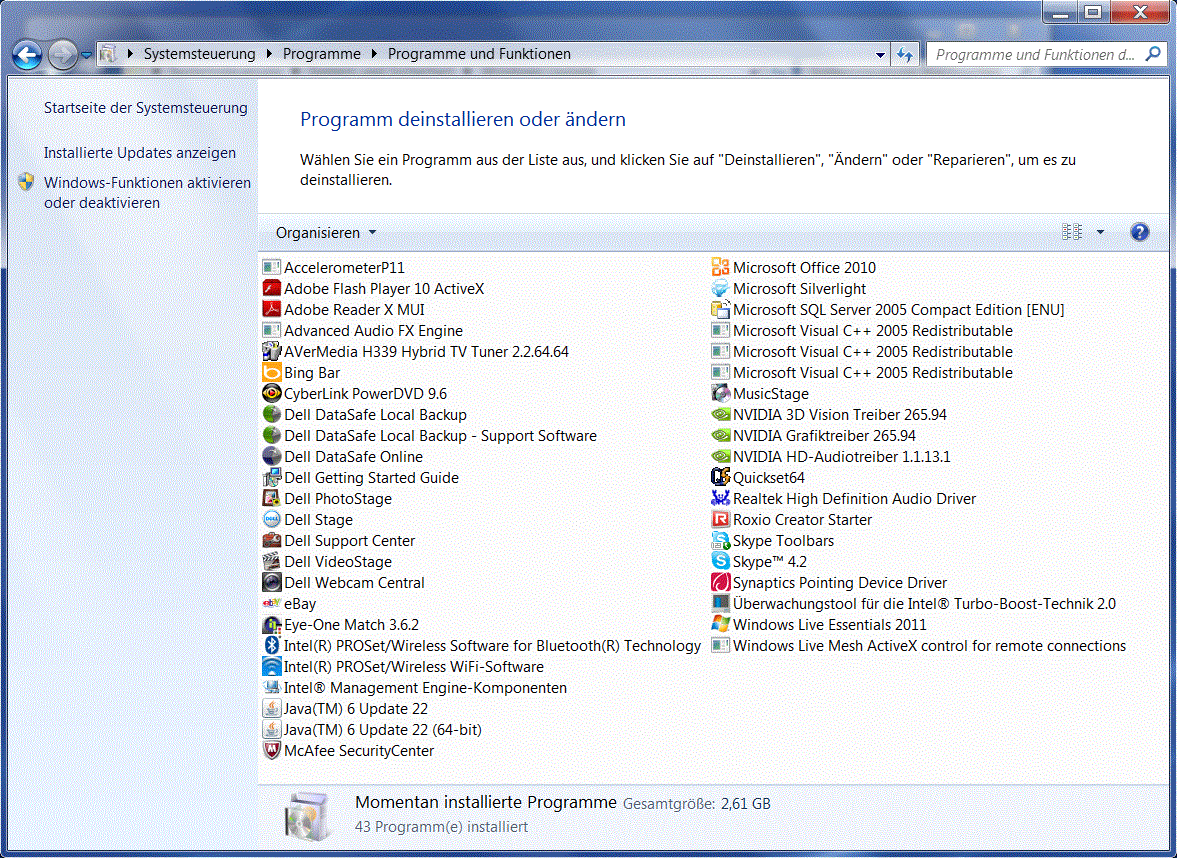The width and height of the screenshot is (1177, 858).
Task: Click the Microsoft Silverlight icon
Action: 720,288
